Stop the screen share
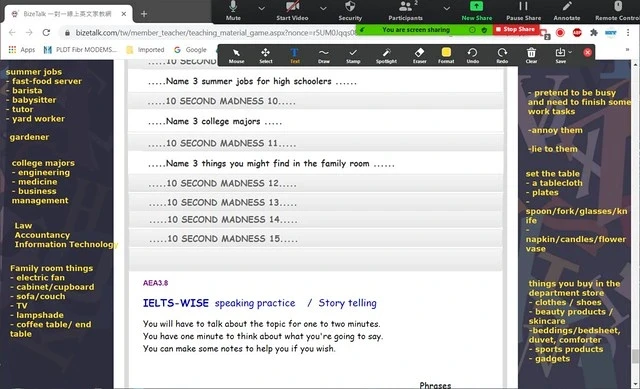The image size is (640, 389). coord(516,29)
